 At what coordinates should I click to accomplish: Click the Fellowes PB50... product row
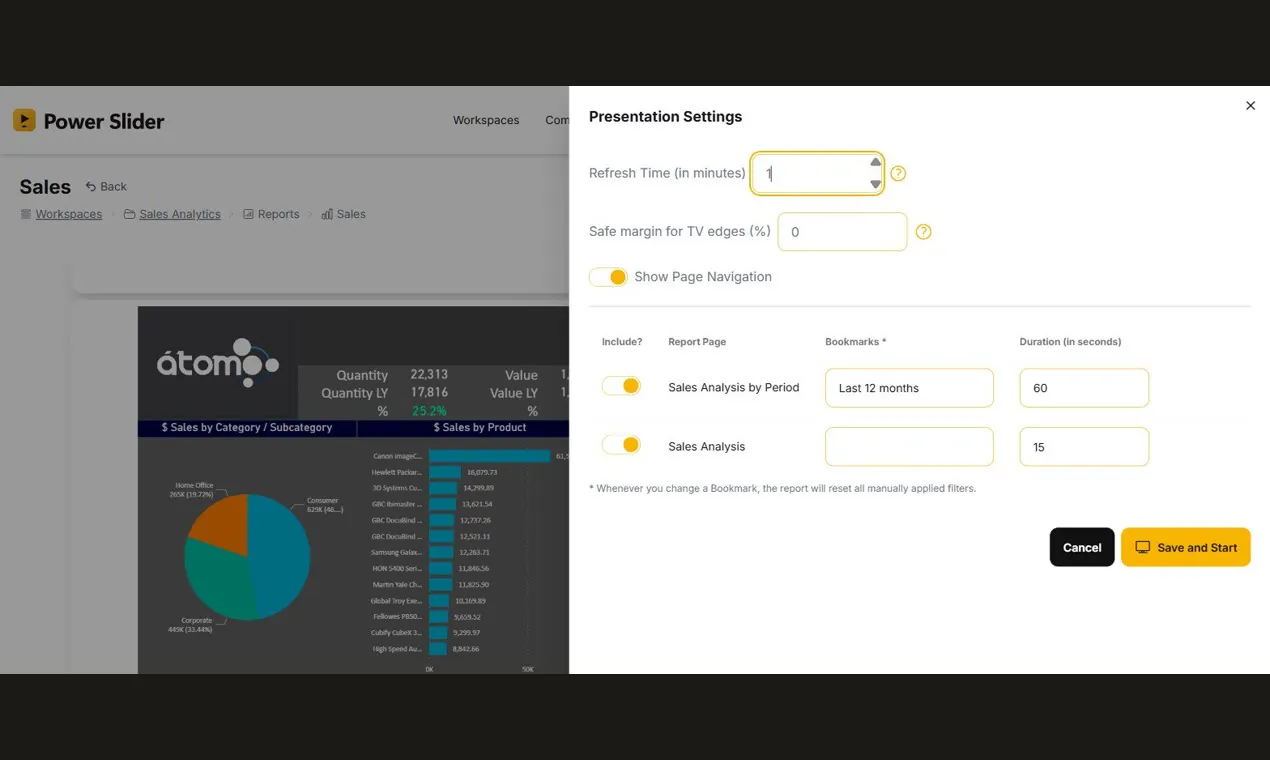pyautogui.click(x=397, y=617)
